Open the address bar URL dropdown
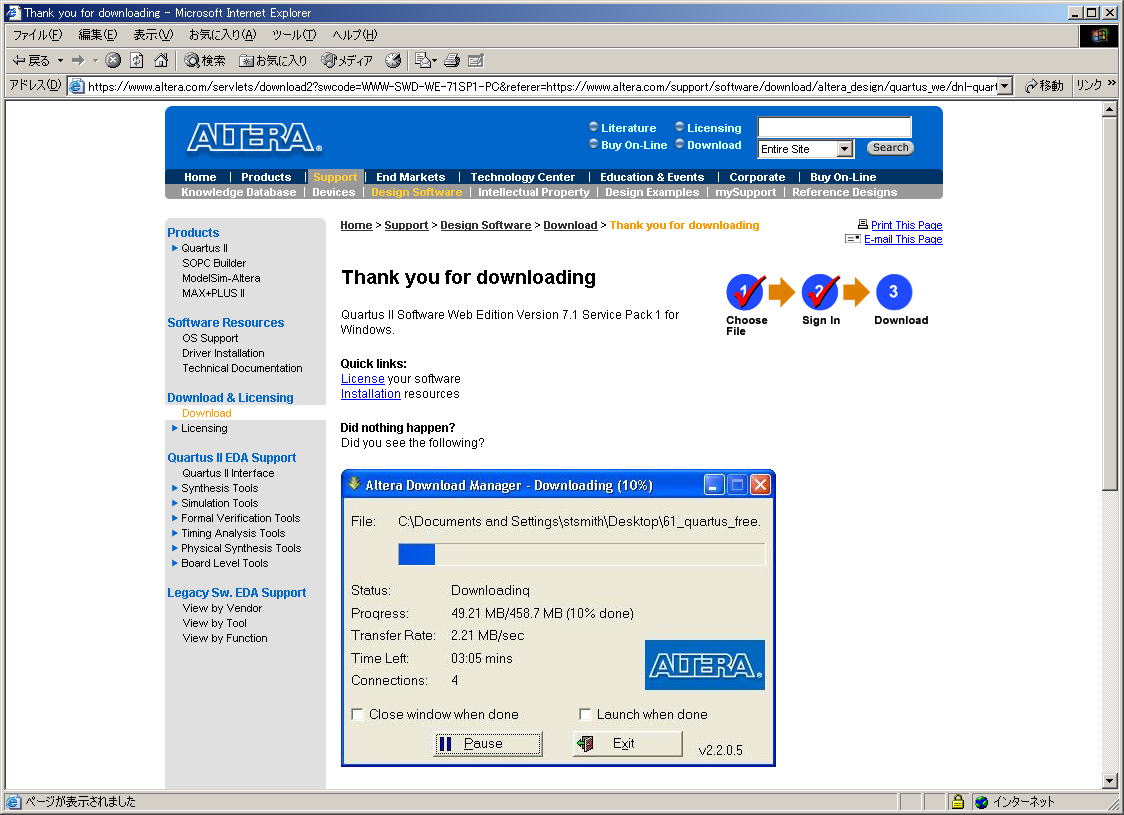This screenshot has height=815, width=1124. (x=1005, y=86)
